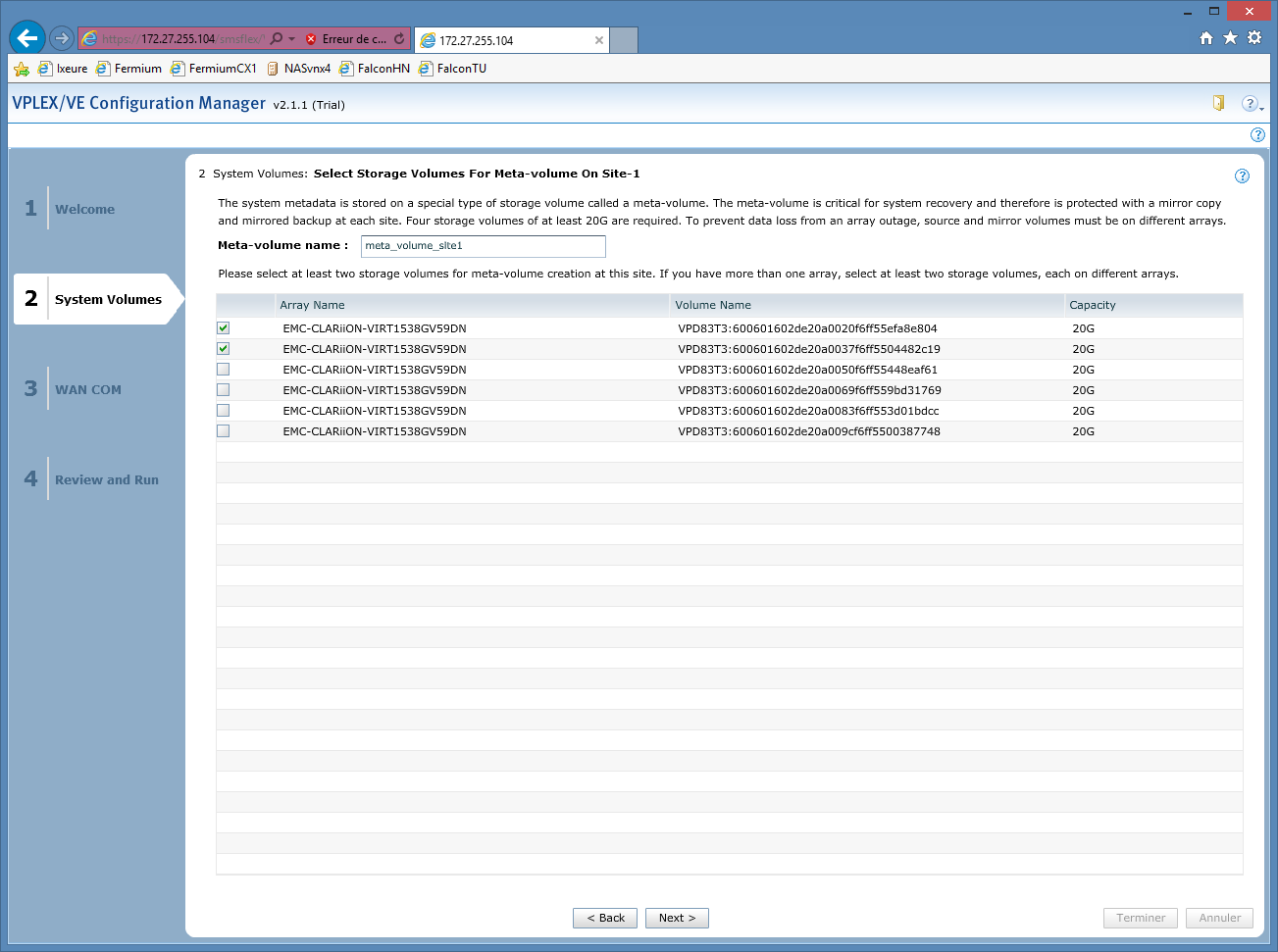Click the Next button
The height and width of the screenshot is (952, 1278).
pos(677,918)
